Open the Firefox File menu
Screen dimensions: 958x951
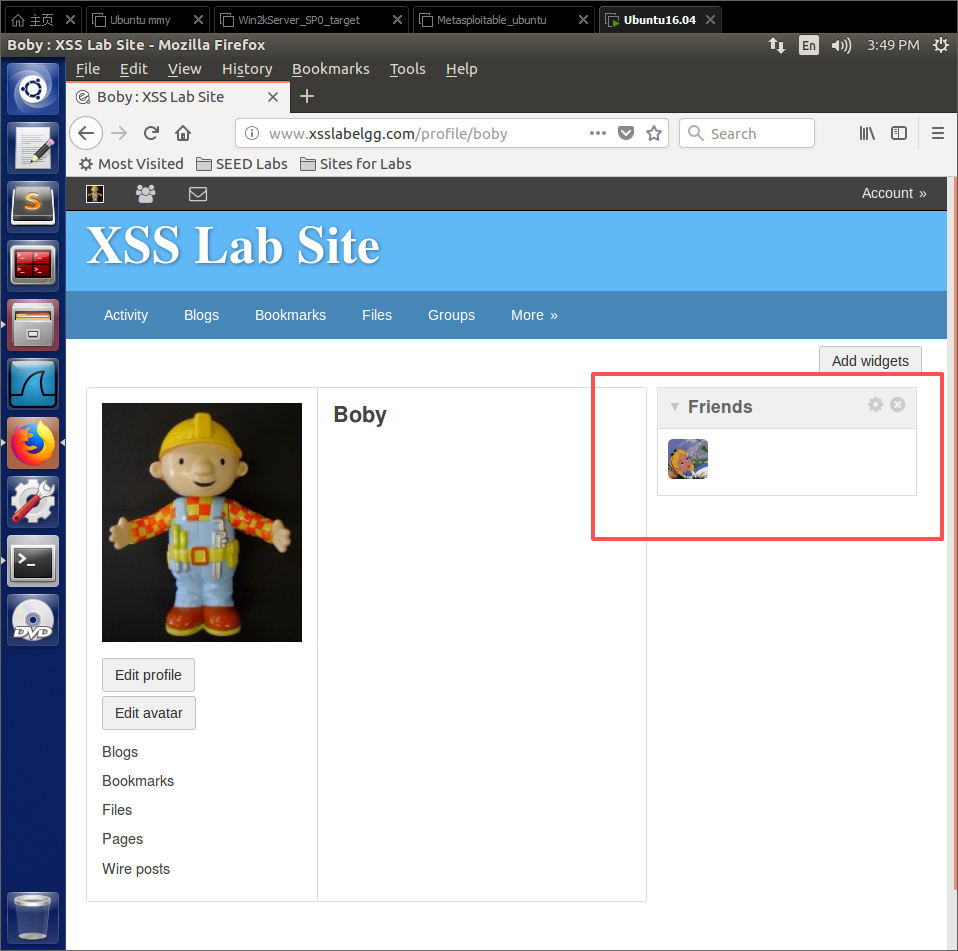(x=88, y=69)
